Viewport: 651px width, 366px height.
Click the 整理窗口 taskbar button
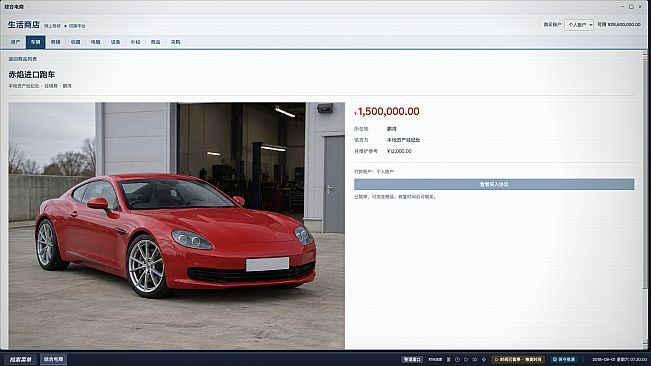click(412, 359)
